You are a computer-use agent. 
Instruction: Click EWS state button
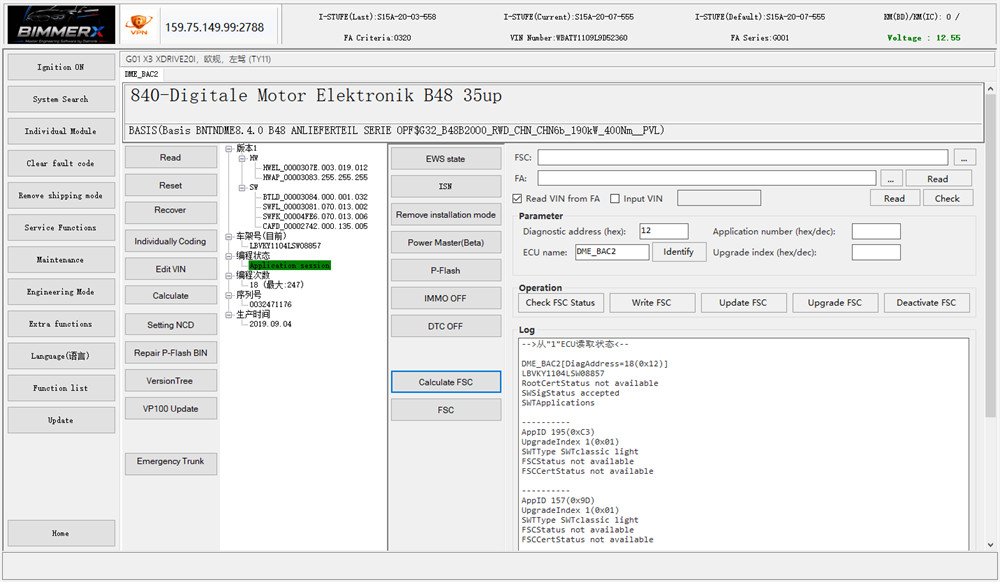click(x=446, y=159)
